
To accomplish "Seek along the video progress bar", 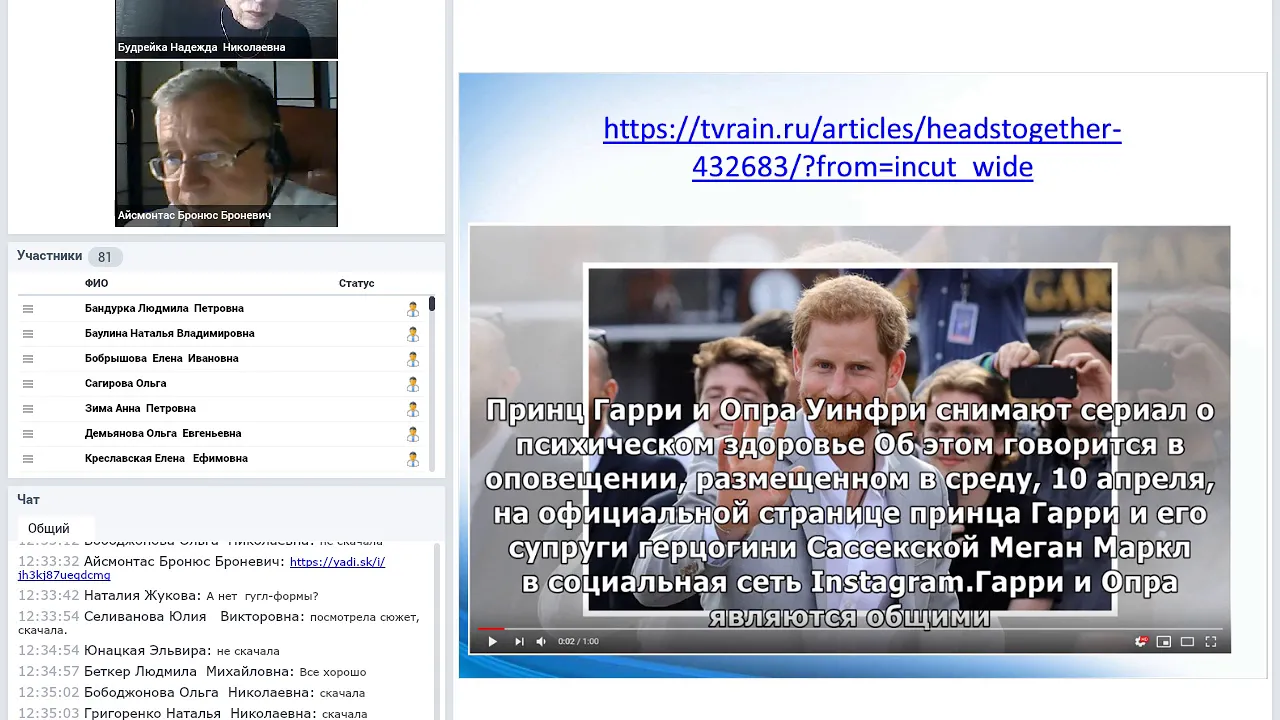I will (x=850, y=629).
